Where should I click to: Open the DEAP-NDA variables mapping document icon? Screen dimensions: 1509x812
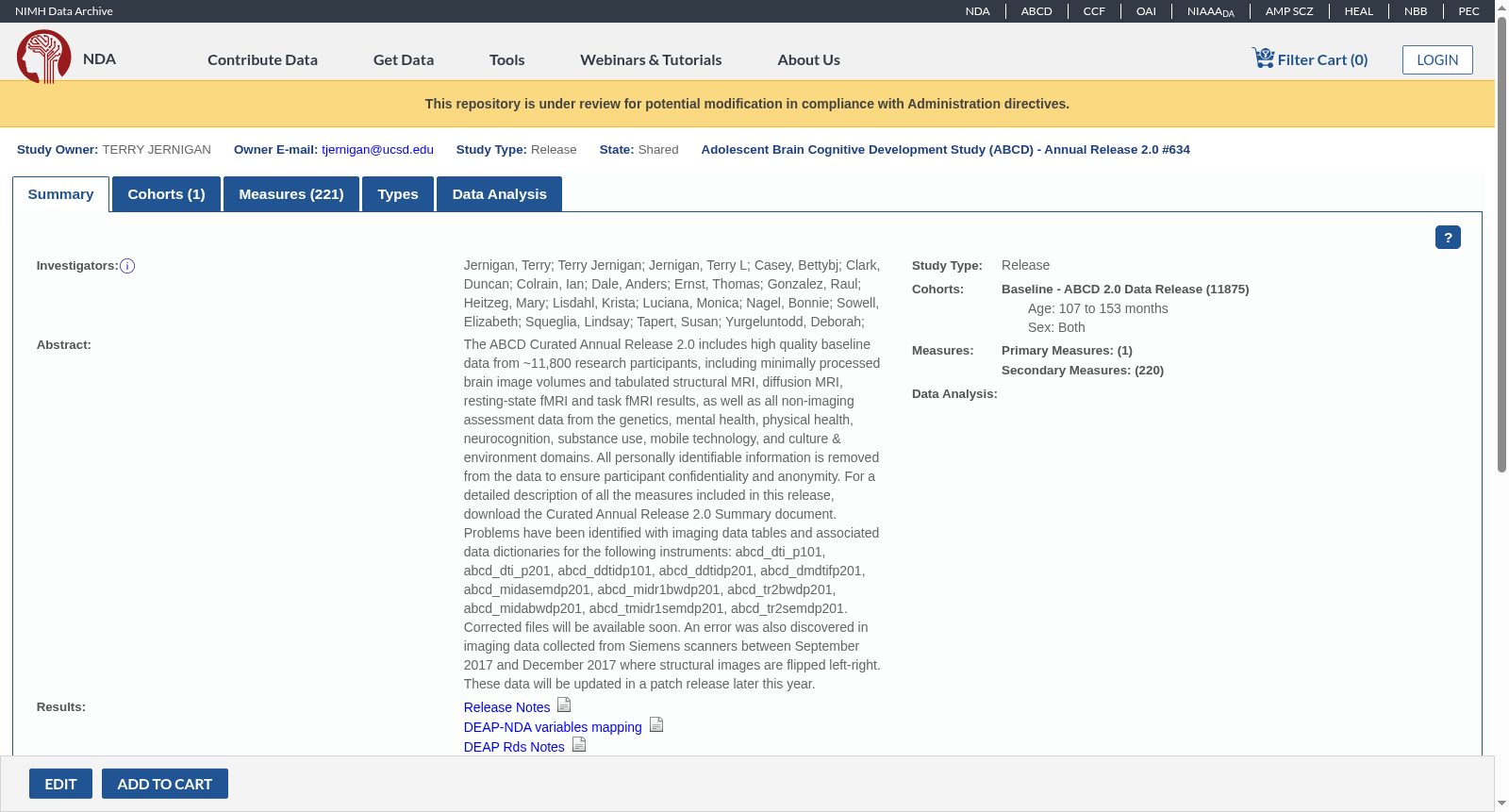click(656, 725)
